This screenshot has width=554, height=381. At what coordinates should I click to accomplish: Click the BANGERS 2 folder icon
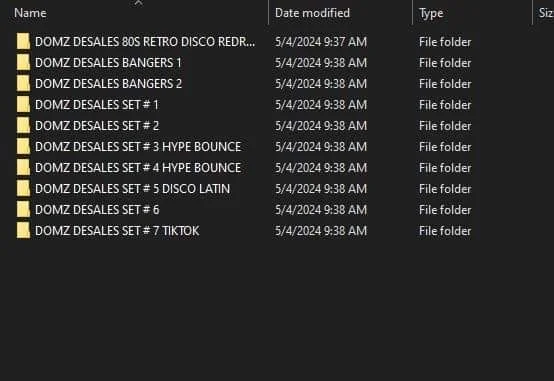point(23,83)
